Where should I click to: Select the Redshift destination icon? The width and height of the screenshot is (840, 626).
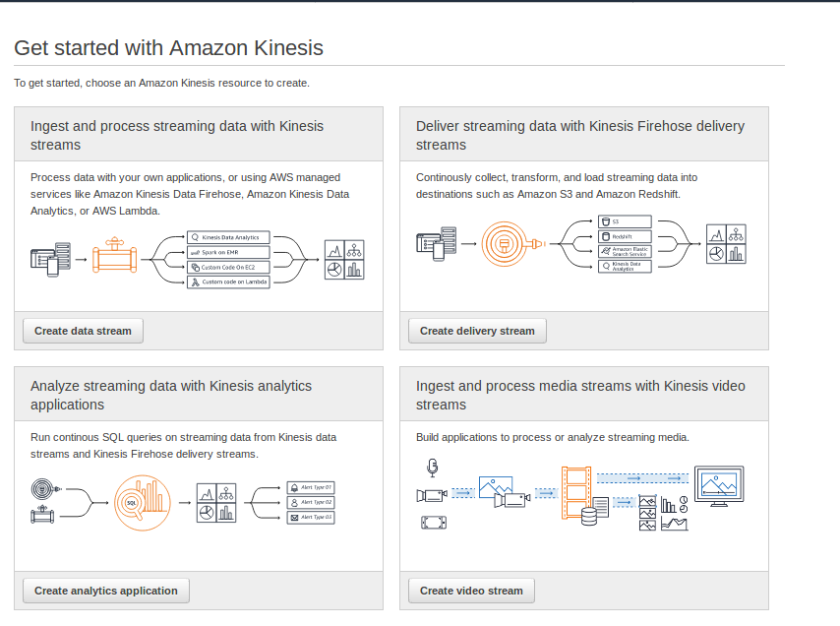click(606, 236)
